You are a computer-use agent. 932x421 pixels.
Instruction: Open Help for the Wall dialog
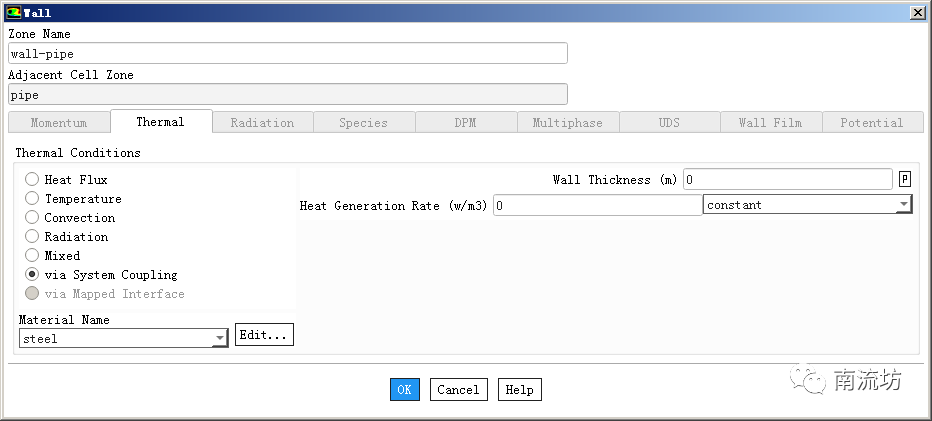click(x=519, y=389)
